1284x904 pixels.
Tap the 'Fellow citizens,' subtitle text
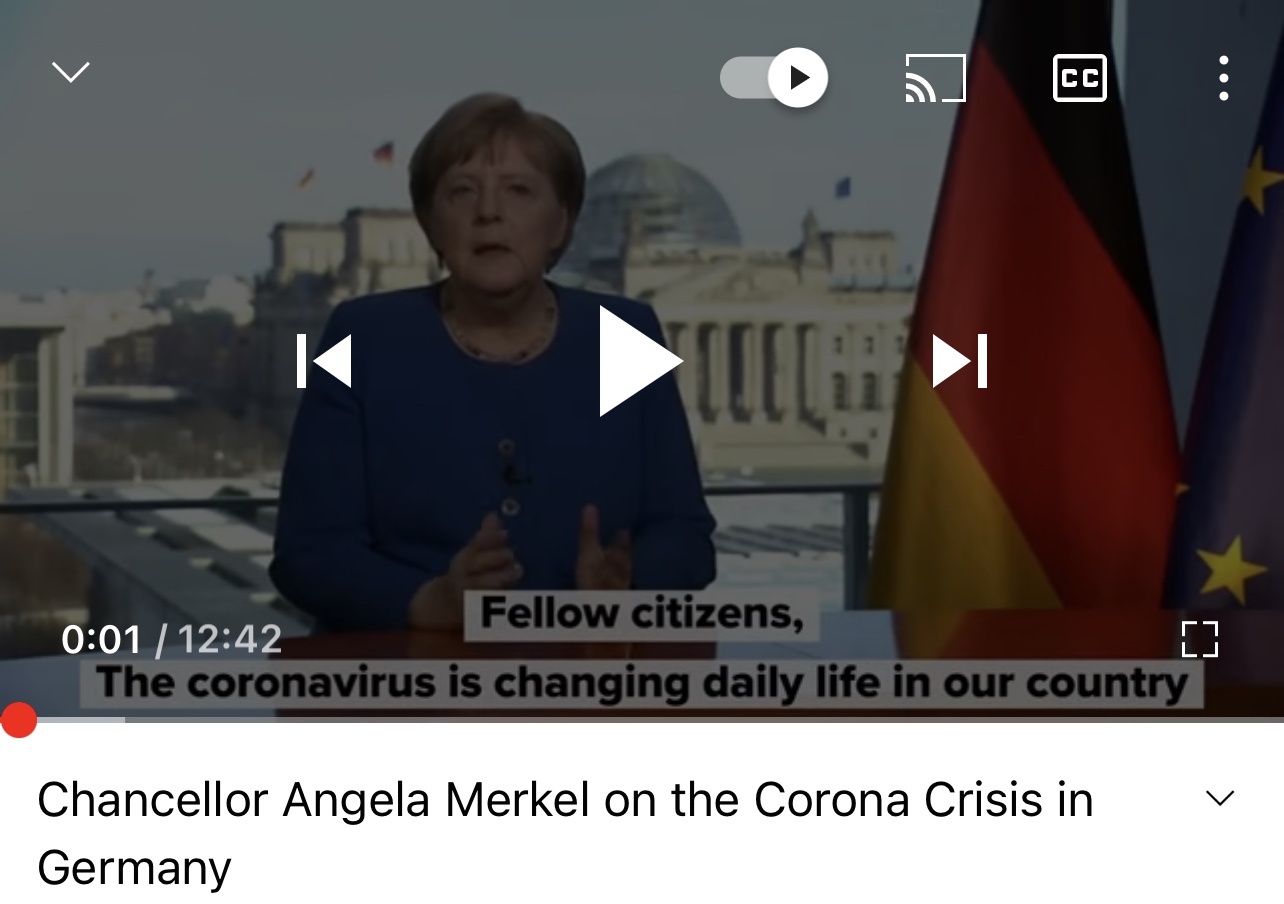[x=641, y=614]
